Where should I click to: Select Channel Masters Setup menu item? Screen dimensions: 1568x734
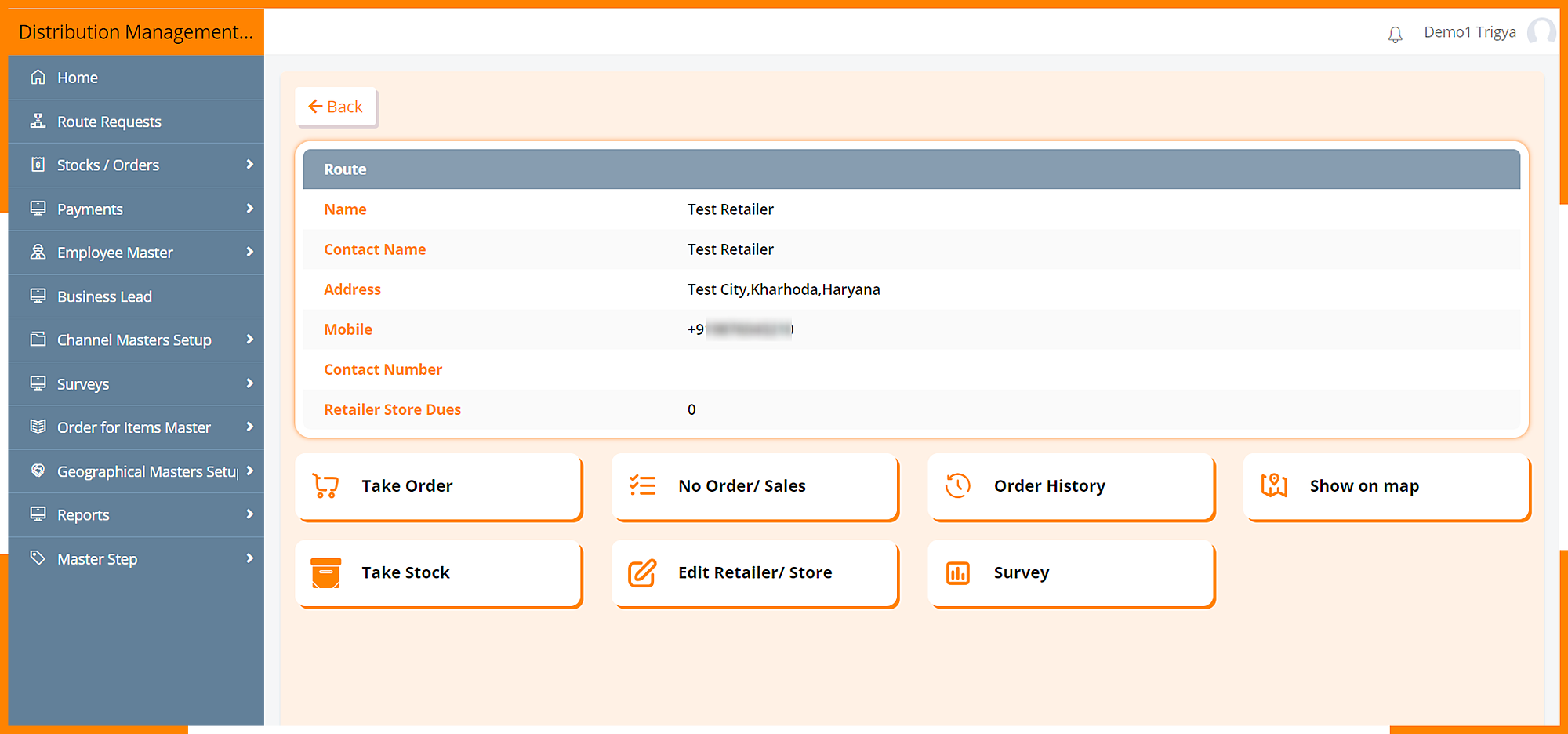tap(134, 340)
